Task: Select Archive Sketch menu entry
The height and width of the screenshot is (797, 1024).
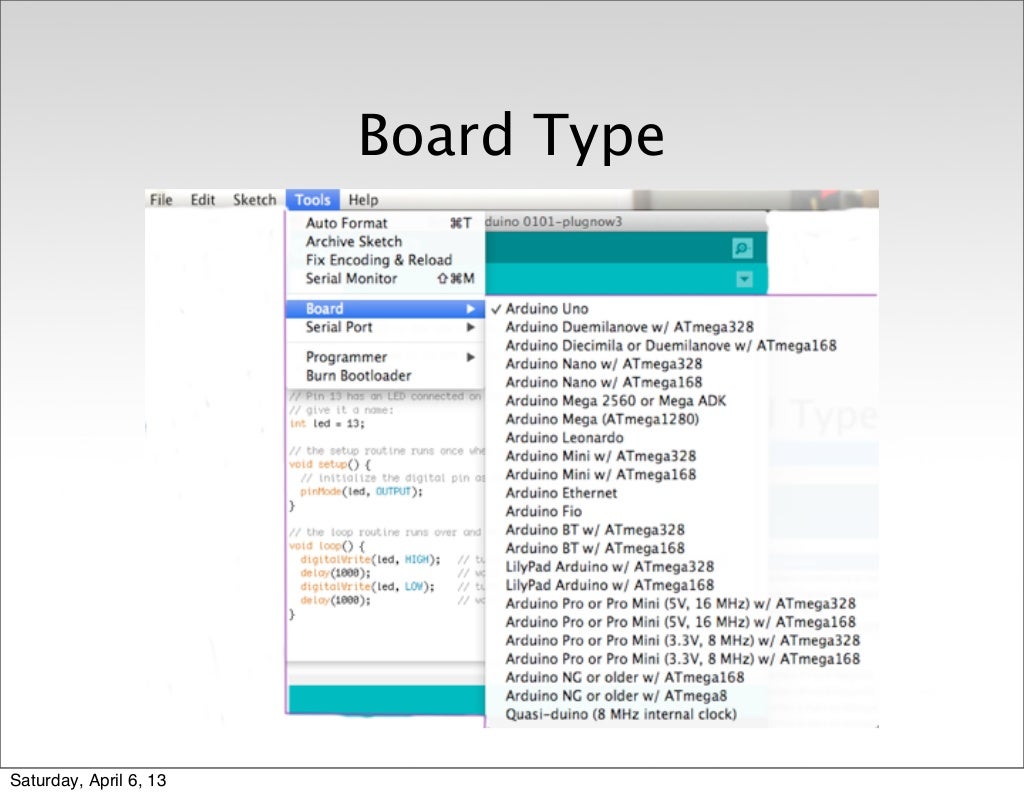Action: pyautogui.click(x=385, y=242)
